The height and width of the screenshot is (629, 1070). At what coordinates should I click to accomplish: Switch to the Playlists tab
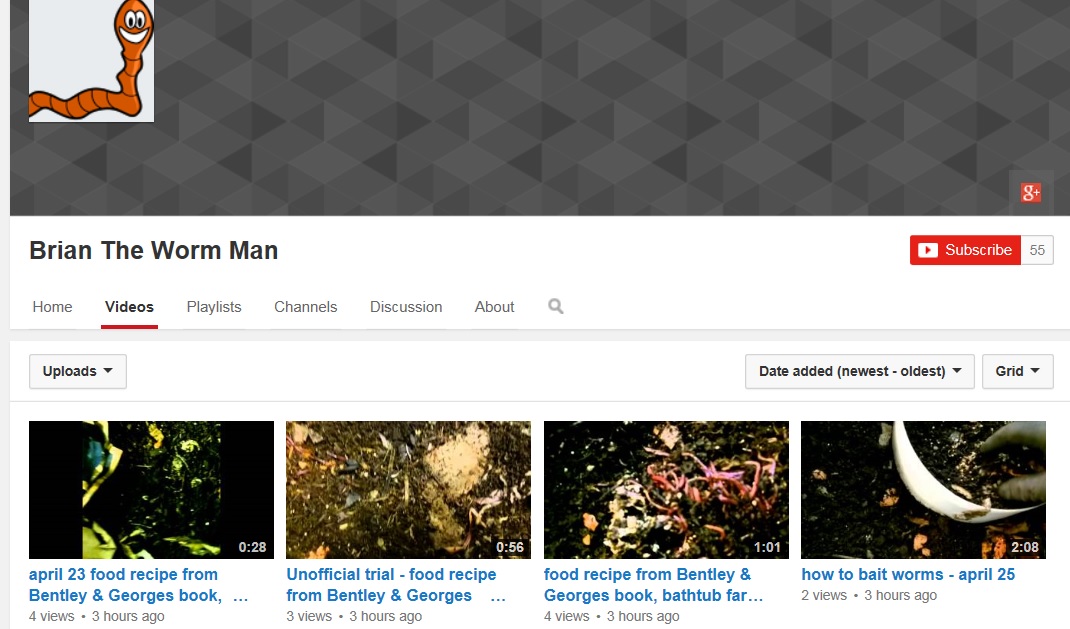(214, 307)
